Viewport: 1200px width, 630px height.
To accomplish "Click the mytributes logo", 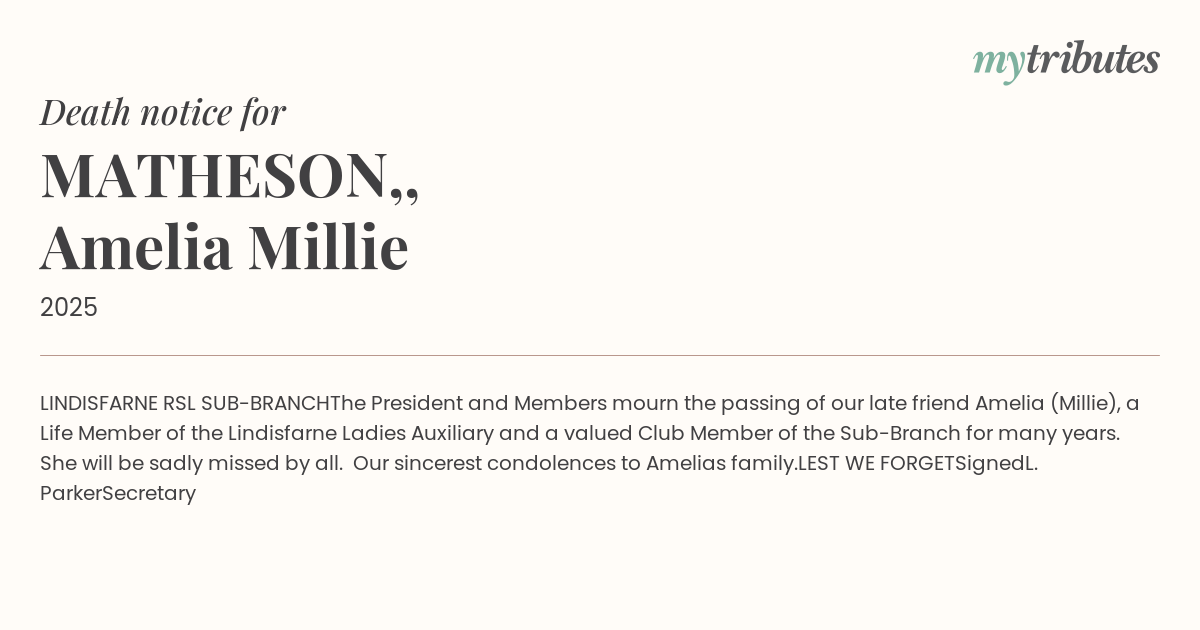I will (x=1066, y=60).
